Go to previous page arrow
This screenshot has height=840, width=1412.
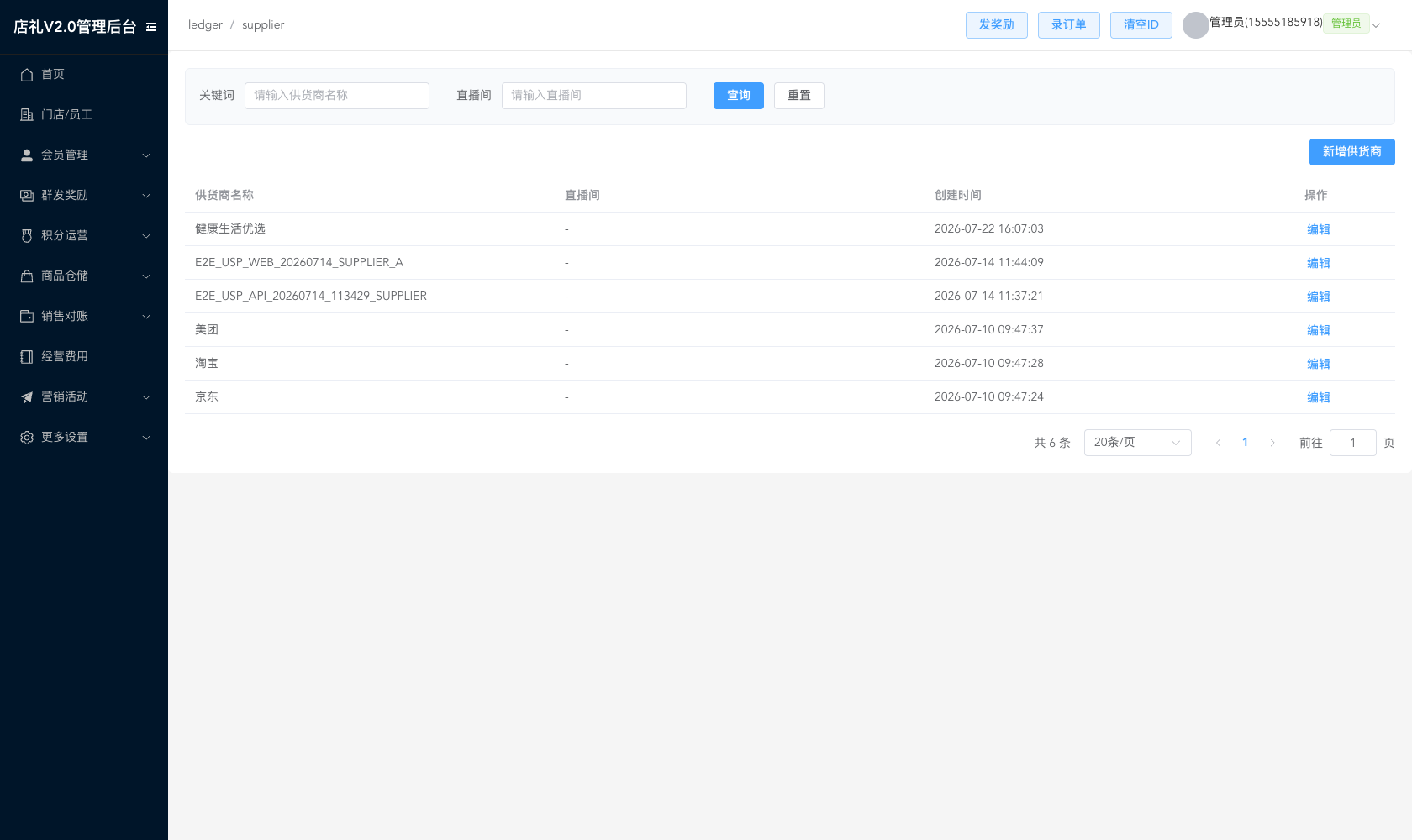pos(1218,443)
